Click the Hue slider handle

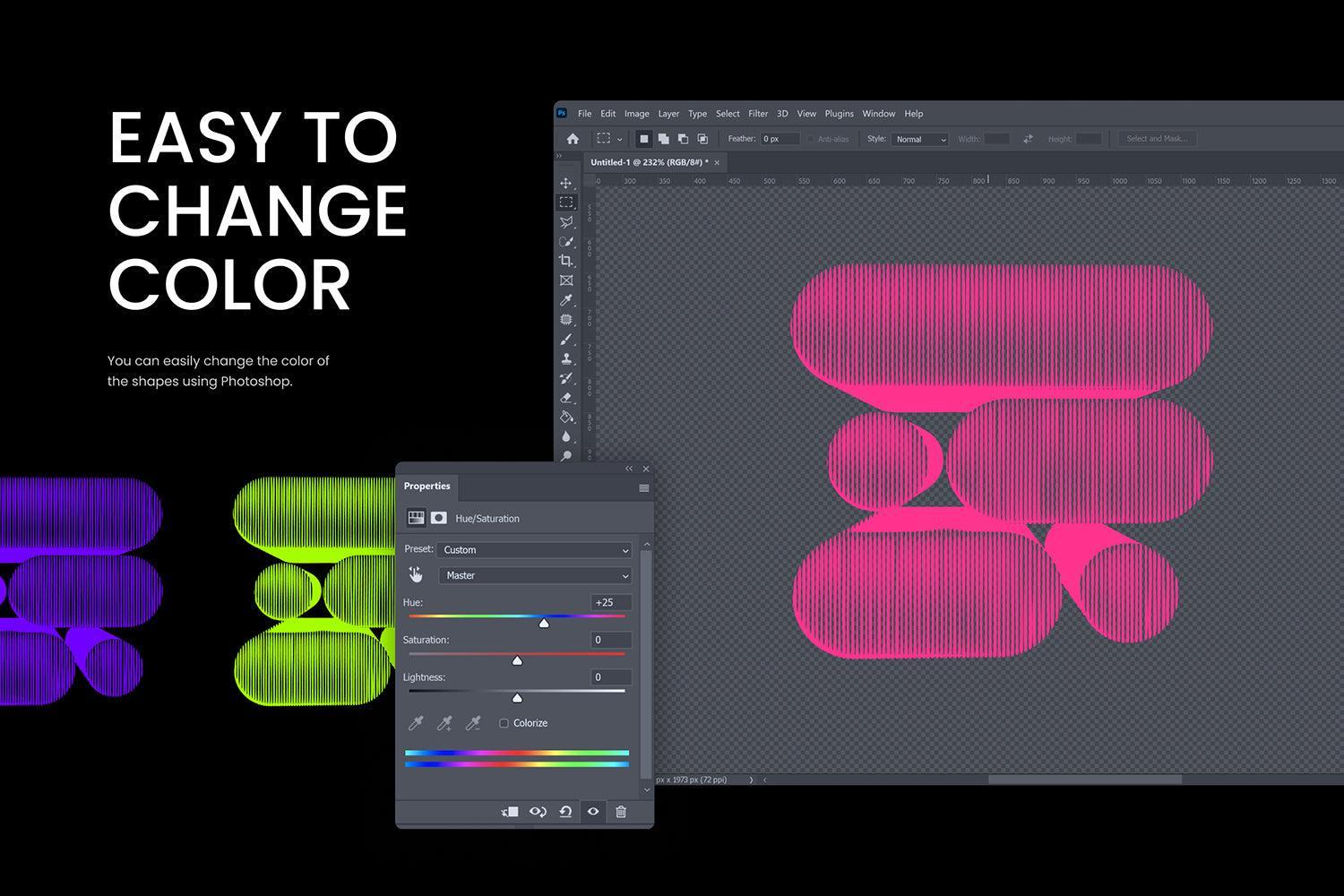tap(544, 623)
